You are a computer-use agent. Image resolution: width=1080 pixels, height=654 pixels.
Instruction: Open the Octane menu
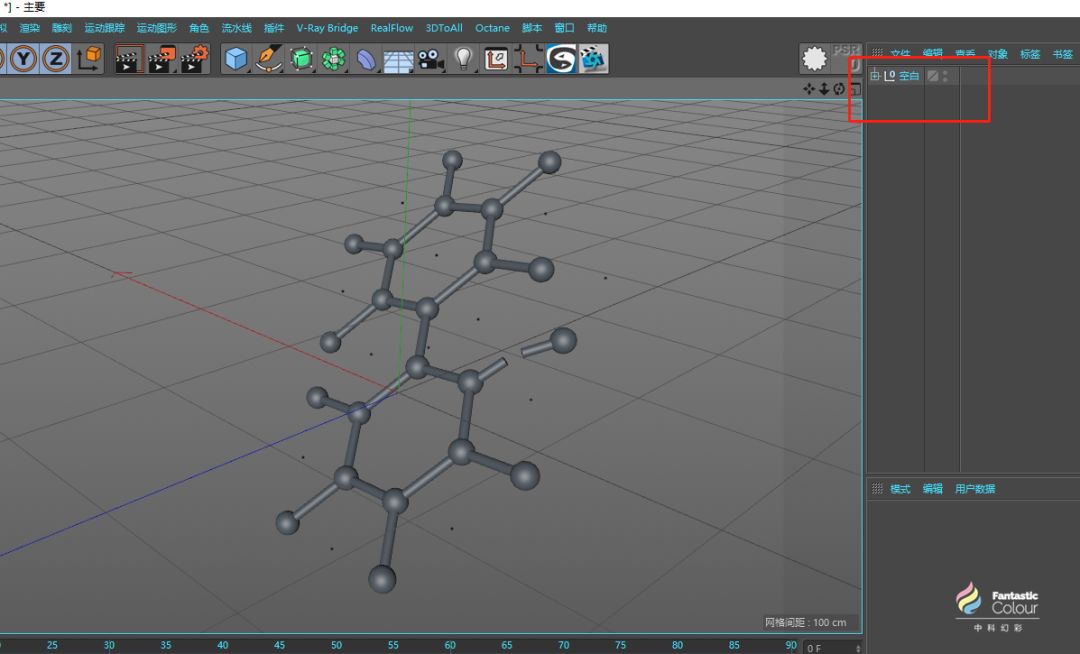[492, 28]
